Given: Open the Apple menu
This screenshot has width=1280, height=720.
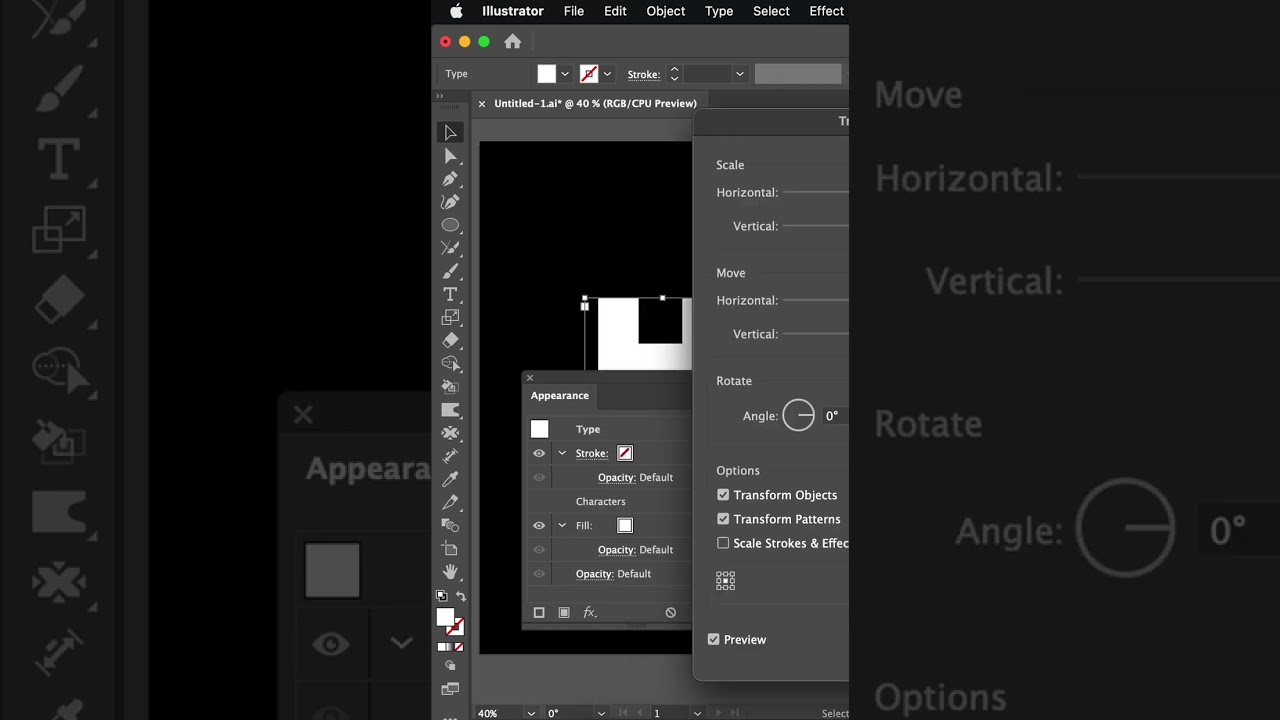Looking at the screenshot, I should [x=456, y=11].
